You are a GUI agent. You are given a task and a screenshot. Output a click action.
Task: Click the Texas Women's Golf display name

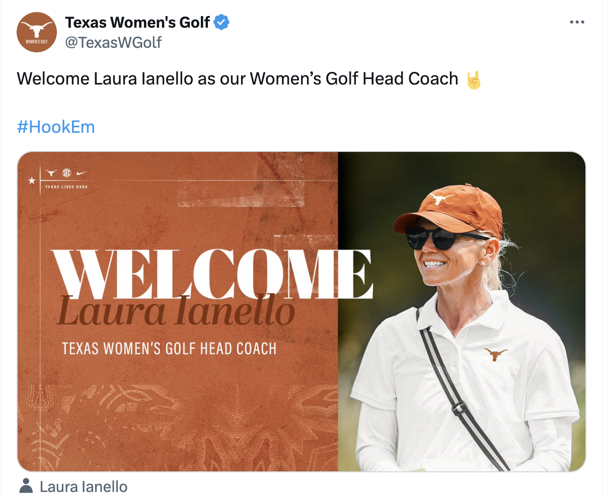138,22
